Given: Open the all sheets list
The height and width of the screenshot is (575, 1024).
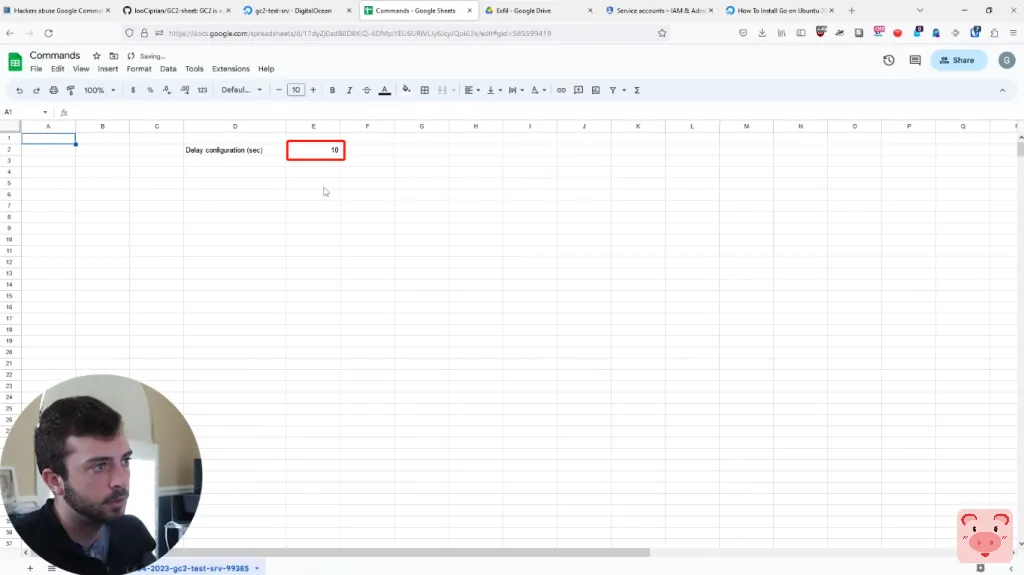Looking at the screenshot, I should point(52,568).
